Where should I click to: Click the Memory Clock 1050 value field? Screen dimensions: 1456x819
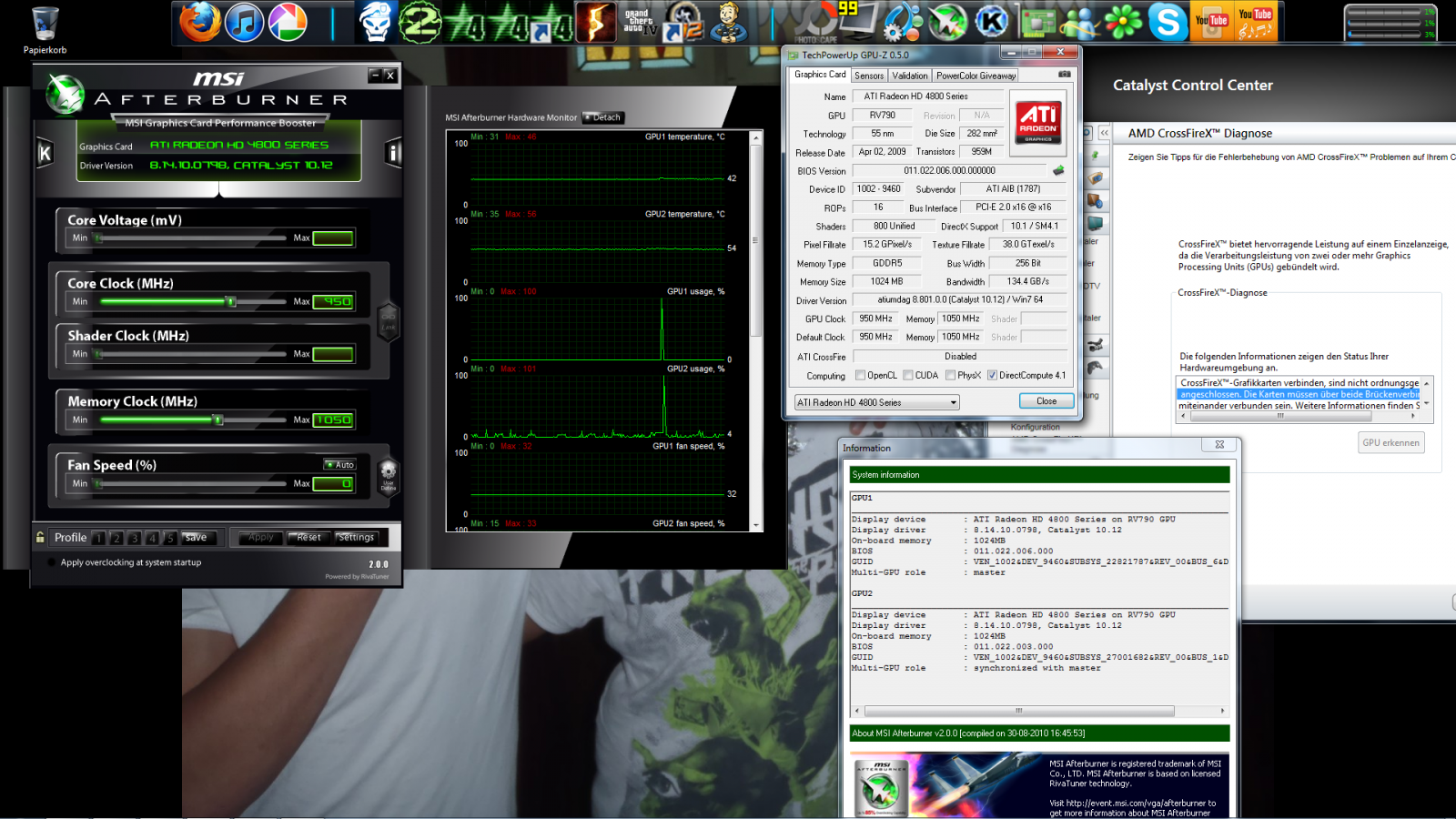[x=333, y=420]
